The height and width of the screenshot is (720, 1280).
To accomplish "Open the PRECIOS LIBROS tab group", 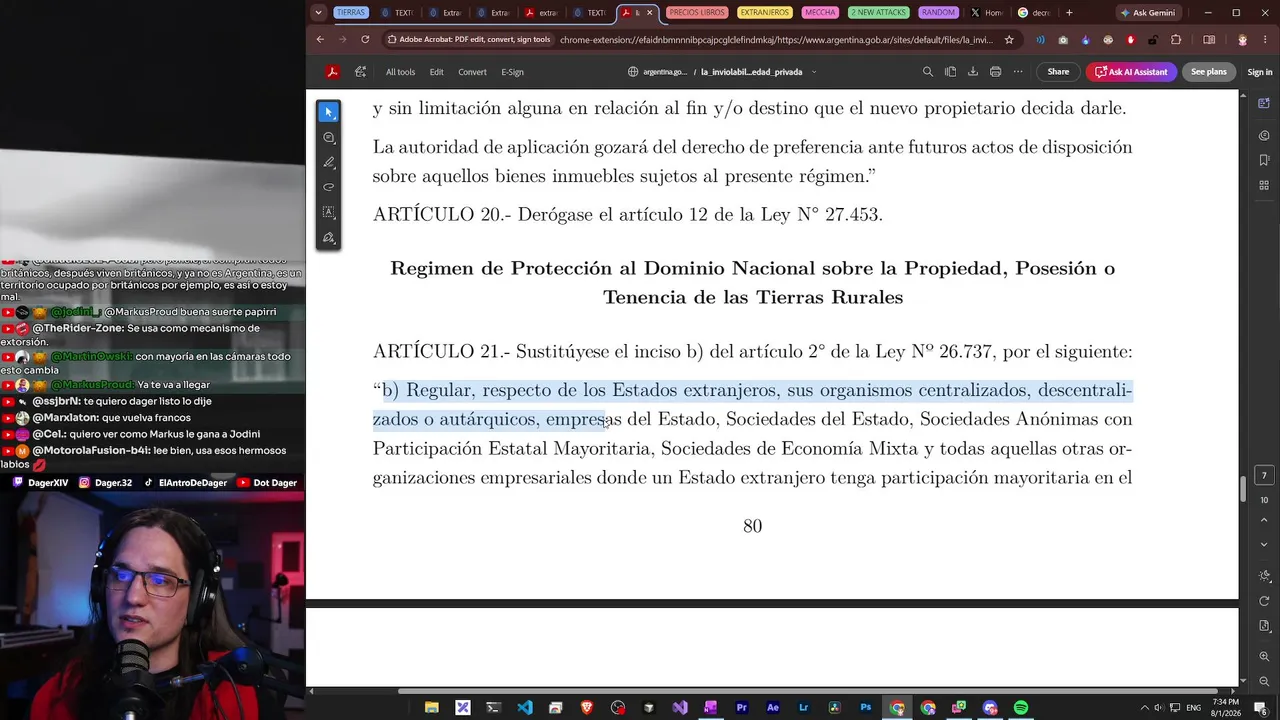I will point(697,13).
